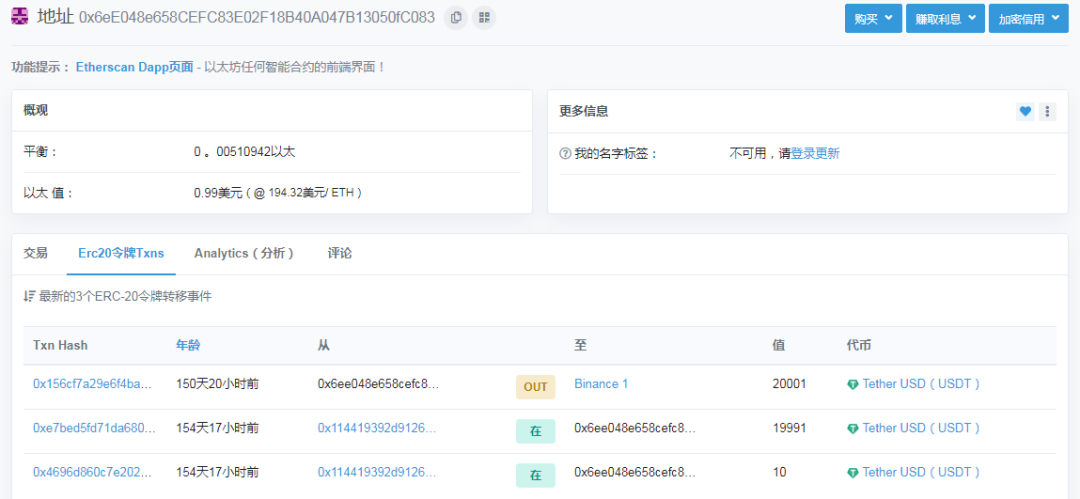Open the more options vertical dots
Screen dimensions: 1080x499
coord(1048,111)
